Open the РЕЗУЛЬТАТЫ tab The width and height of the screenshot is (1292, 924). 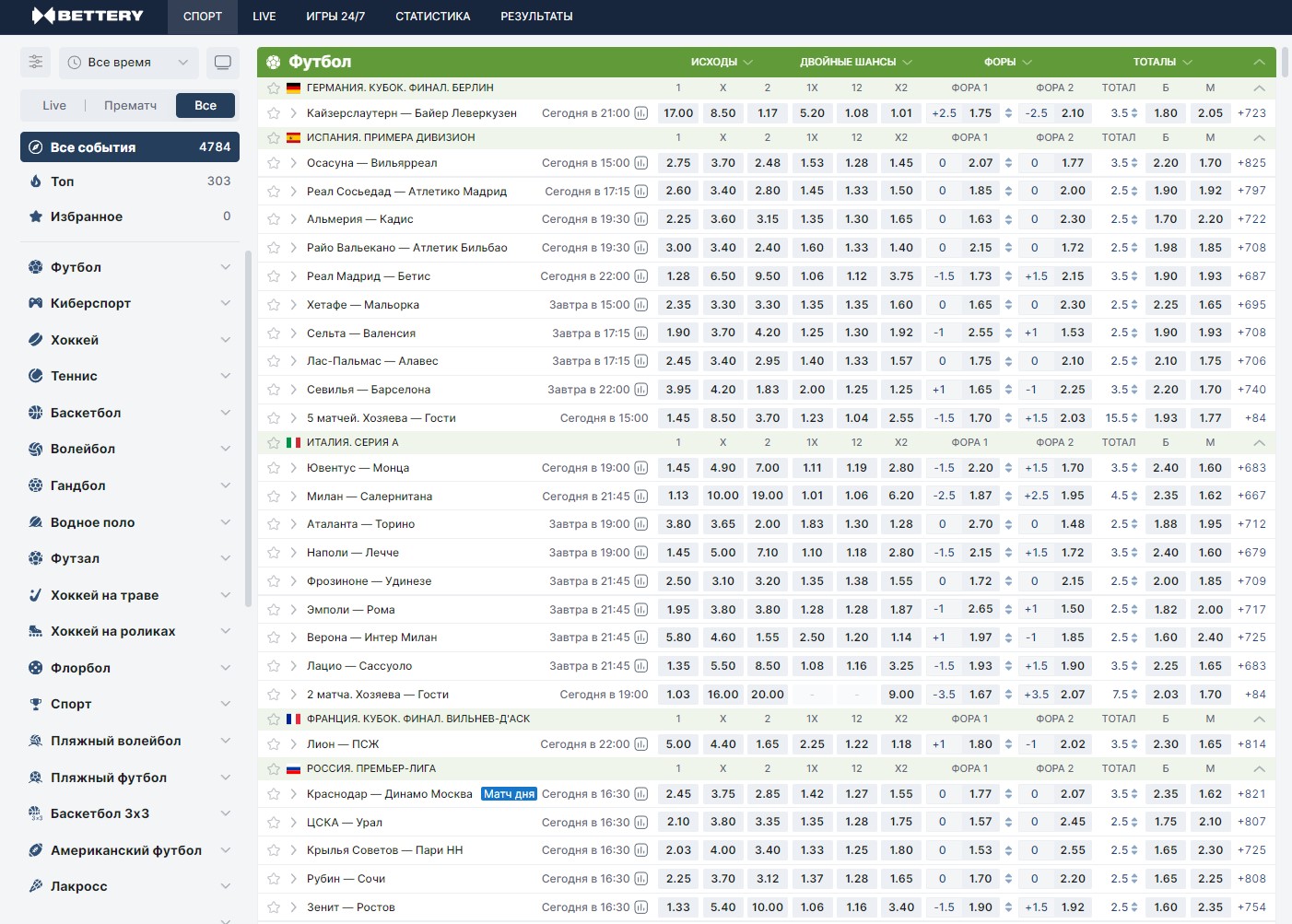[x=536, y=17]
